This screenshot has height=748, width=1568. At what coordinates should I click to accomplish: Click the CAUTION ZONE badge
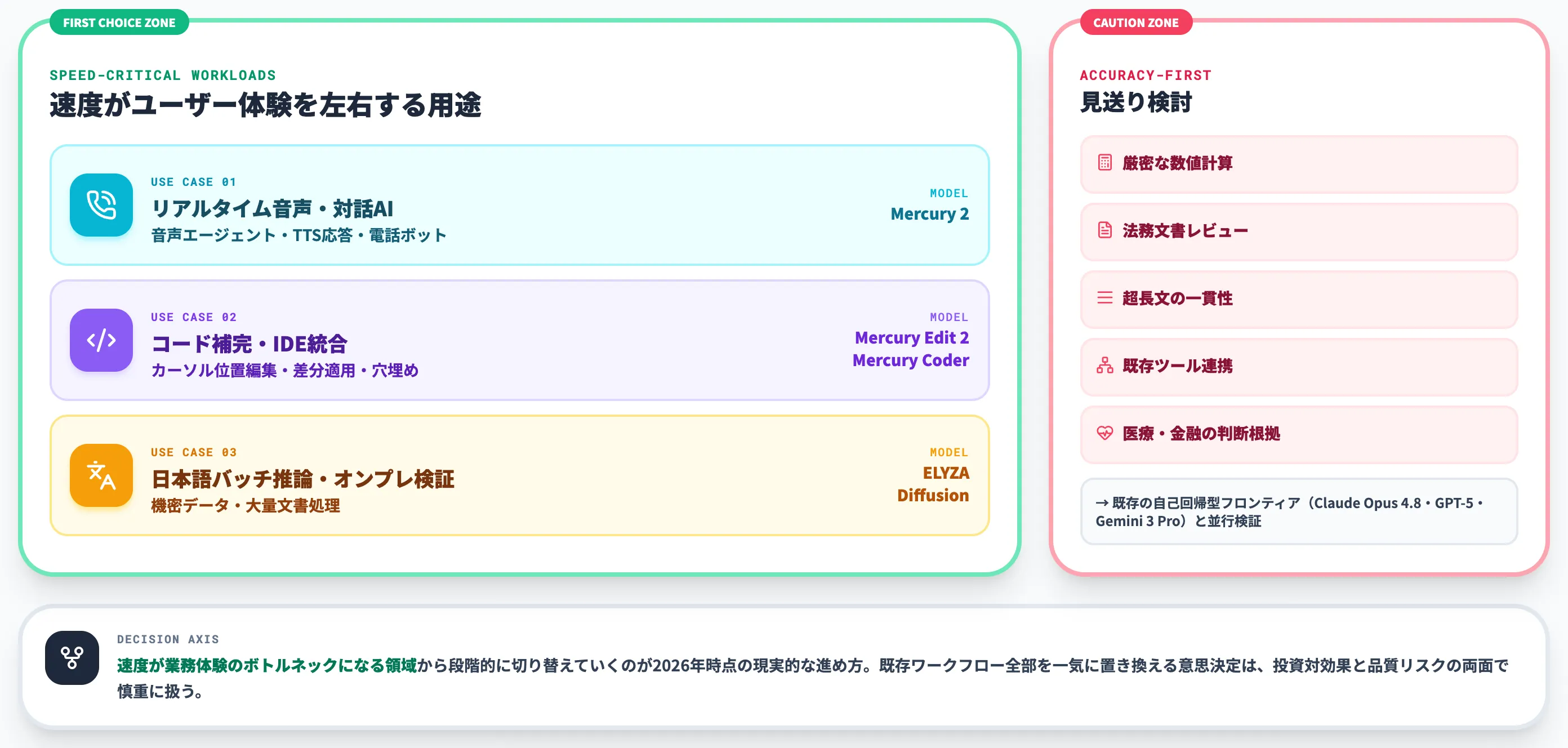click(x=1136, y=23)
